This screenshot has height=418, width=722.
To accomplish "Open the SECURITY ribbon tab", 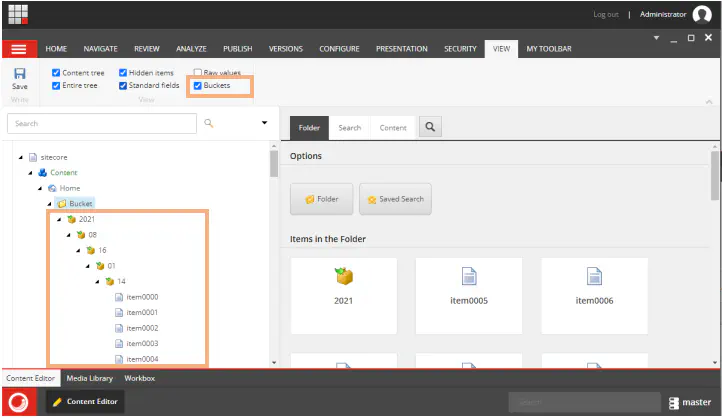I will click(x=460, y=49).
